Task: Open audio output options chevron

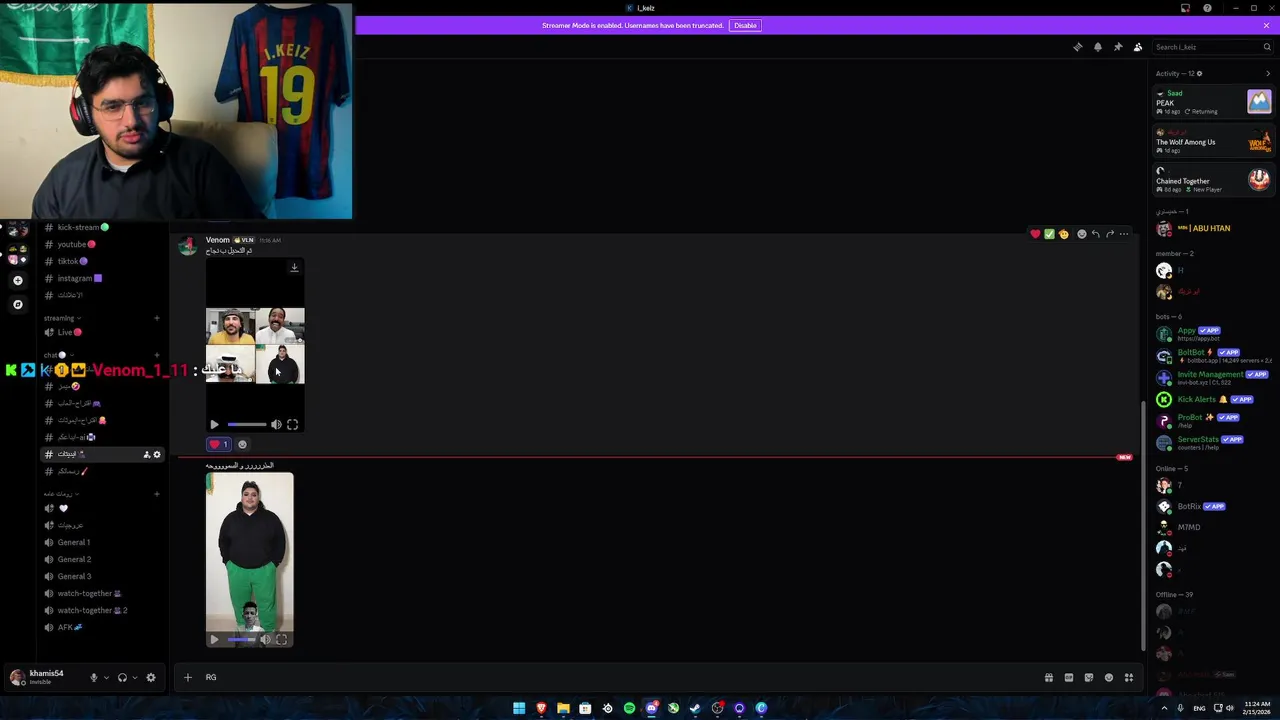Action: tap(134, 677)
